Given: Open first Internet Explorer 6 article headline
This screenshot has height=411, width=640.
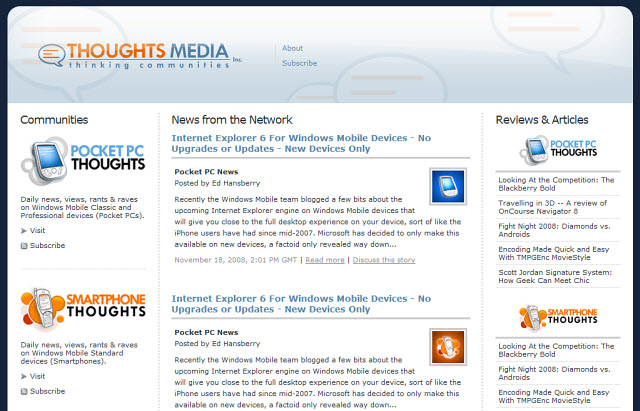Looking at the screenshot, I should (301, 143).
